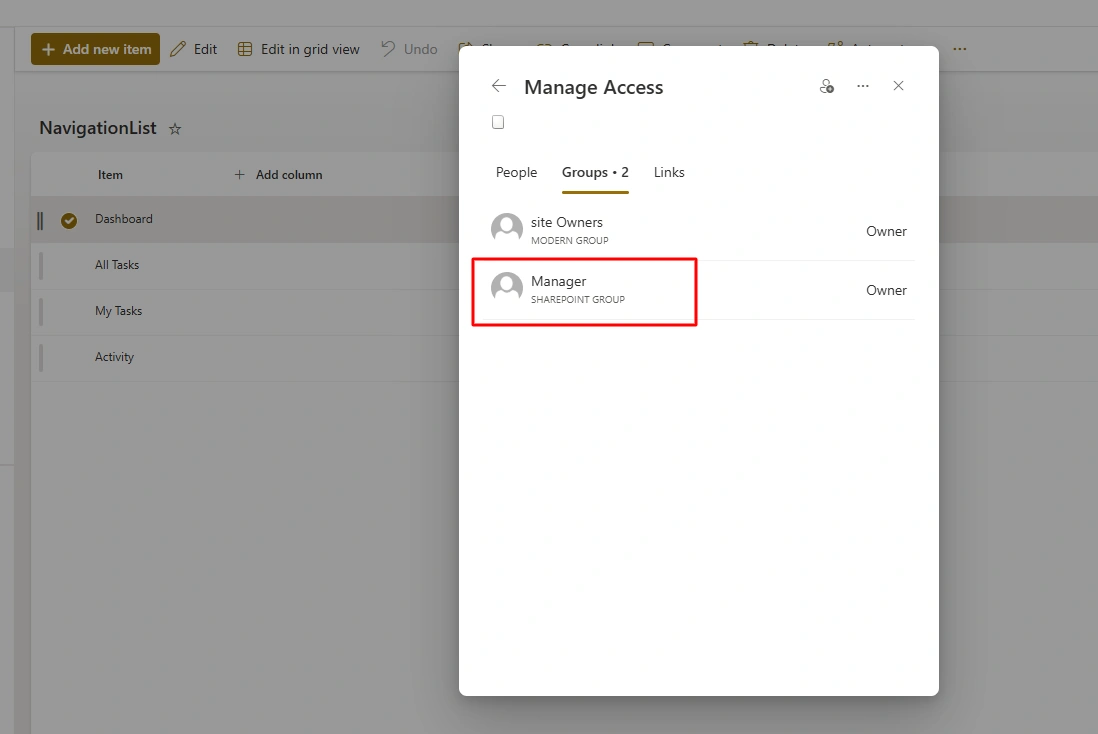Select the Activity list item
This screenshot has width=1098, height=734.
tap(114, 356)
